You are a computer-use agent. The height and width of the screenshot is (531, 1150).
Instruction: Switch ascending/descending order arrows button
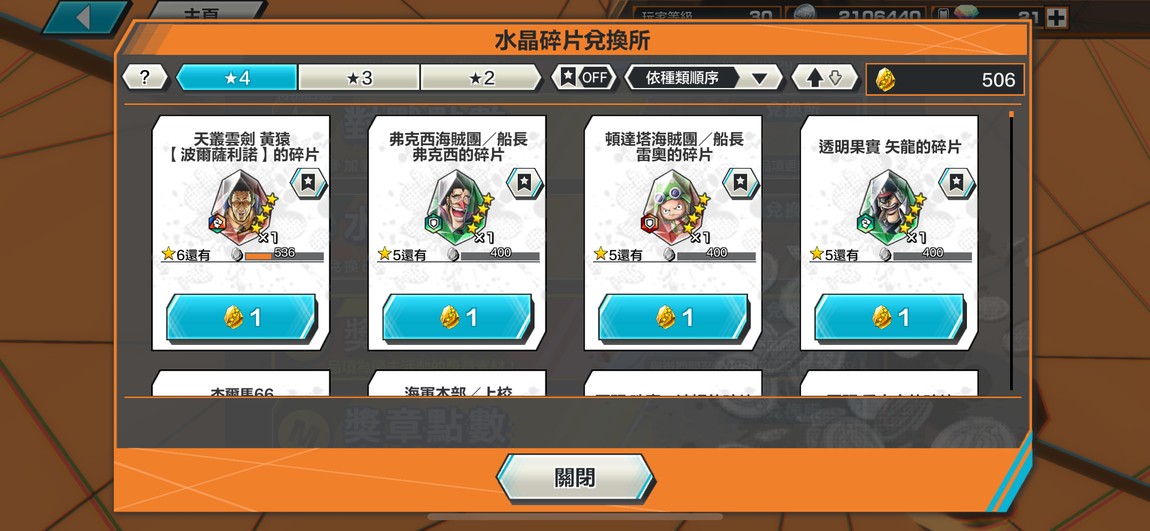[x=824, y=78]
